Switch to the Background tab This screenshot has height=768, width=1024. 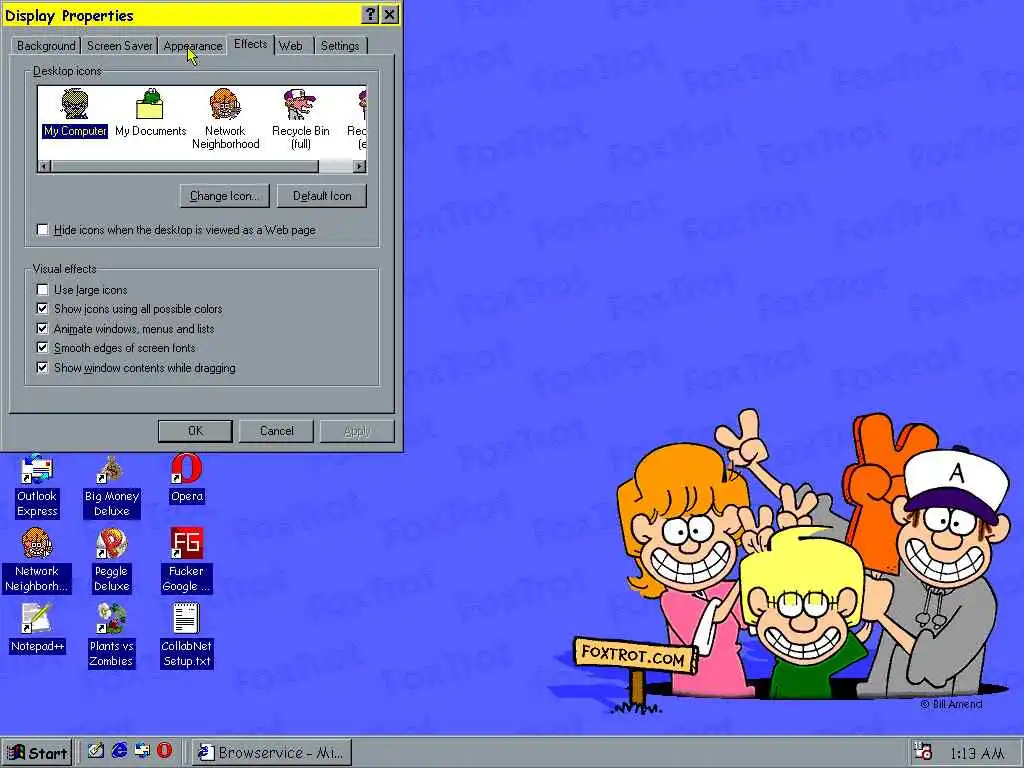click(x=46, y=46)
